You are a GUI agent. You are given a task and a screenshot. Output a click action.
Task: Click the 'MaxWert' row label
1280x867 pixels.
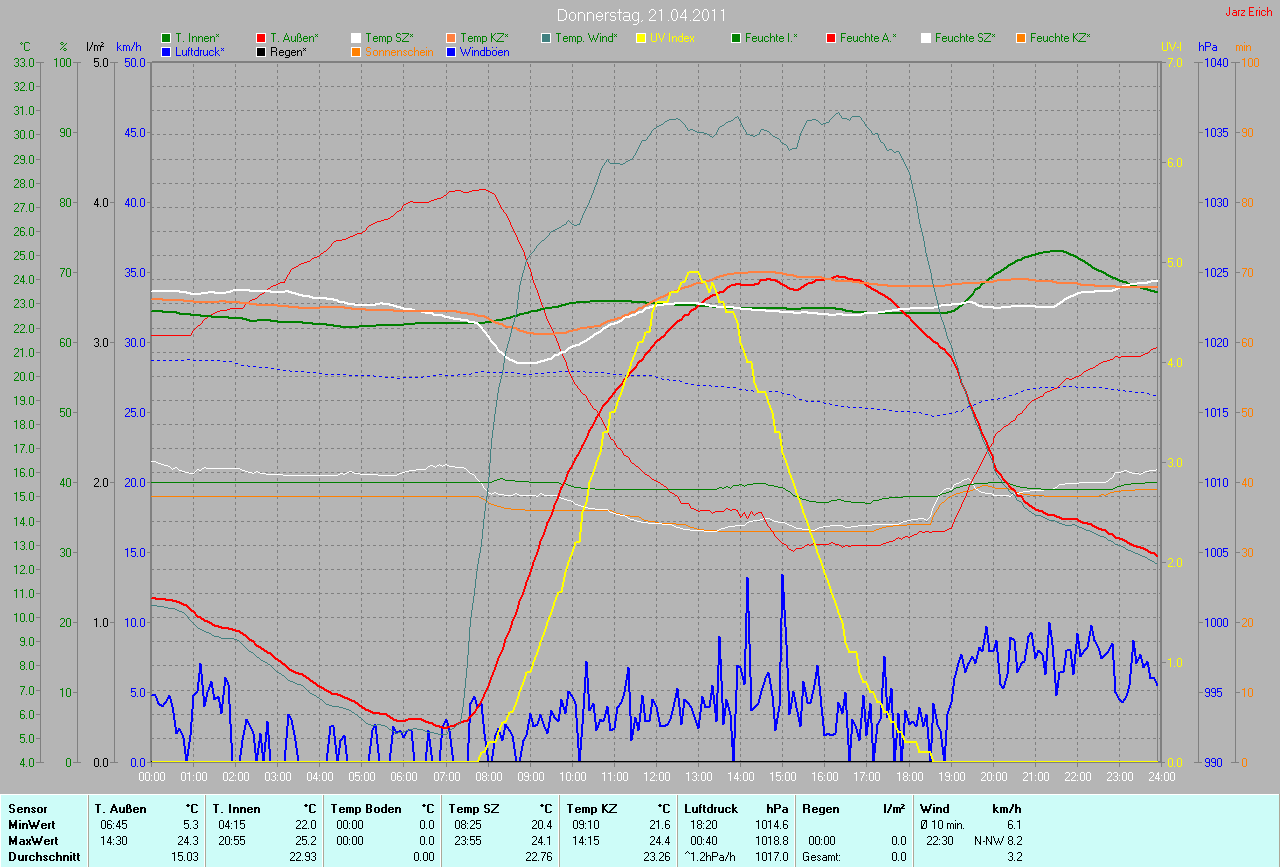pos(31,840)
